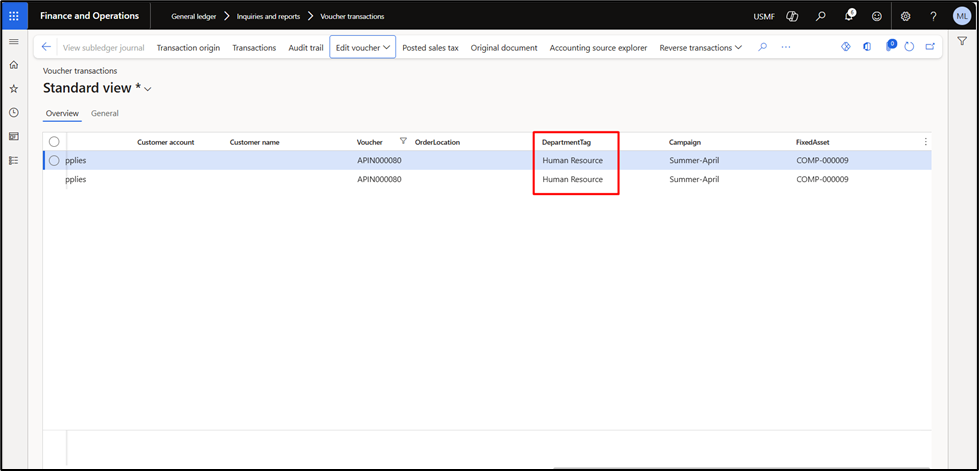Expand the Reverse transactions dropdown
979x471 pixels.
pos(701,47)
